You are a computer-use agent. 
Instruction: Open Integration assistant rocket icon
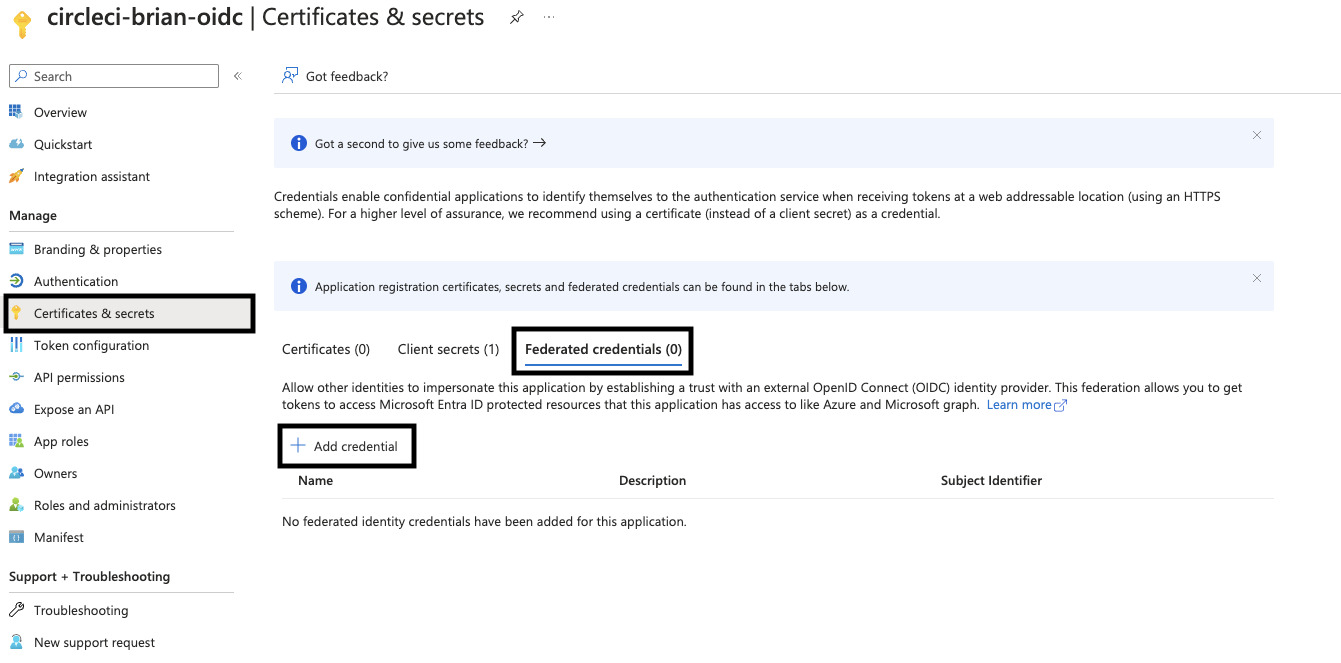[16, 176]
